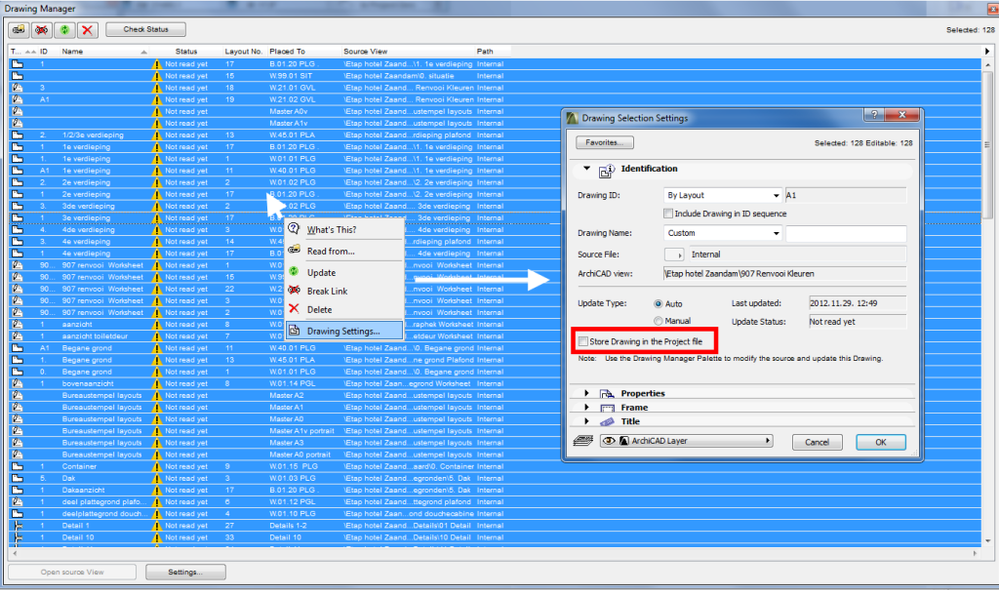Click the red X Delete toolbar icon

[87, 30]
